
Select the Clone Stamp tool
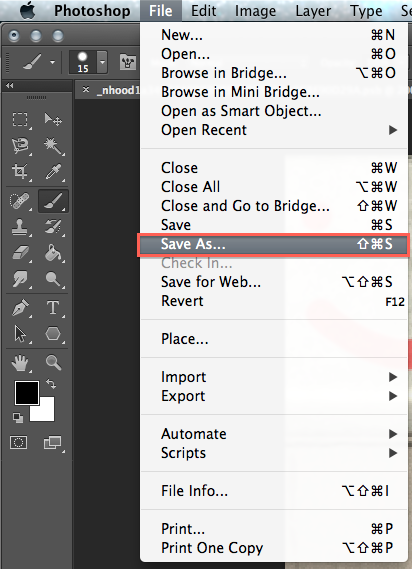pos(20,227)
